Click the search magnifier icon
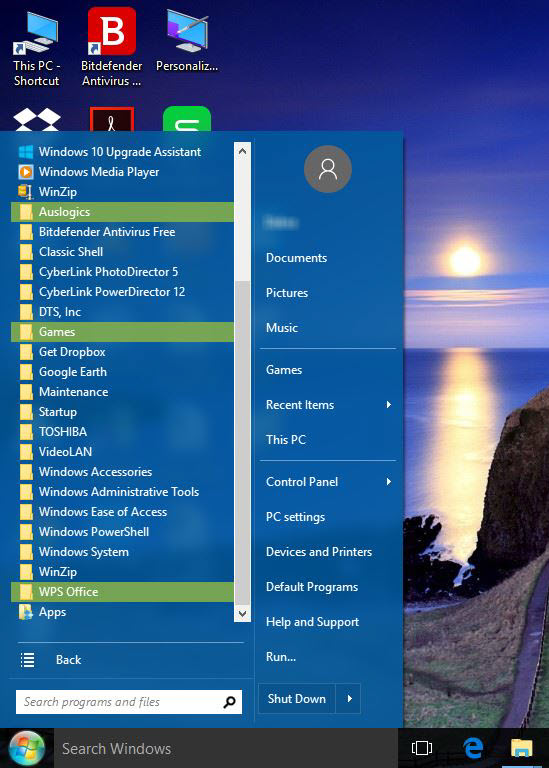The image size is (549, 768). tap(229, 702)
